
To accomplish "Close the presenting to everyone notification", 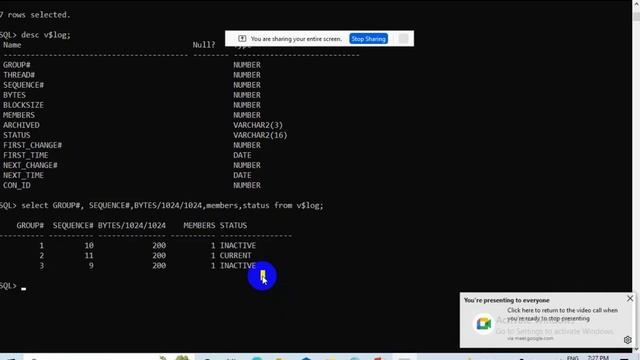I will (630, 298).
